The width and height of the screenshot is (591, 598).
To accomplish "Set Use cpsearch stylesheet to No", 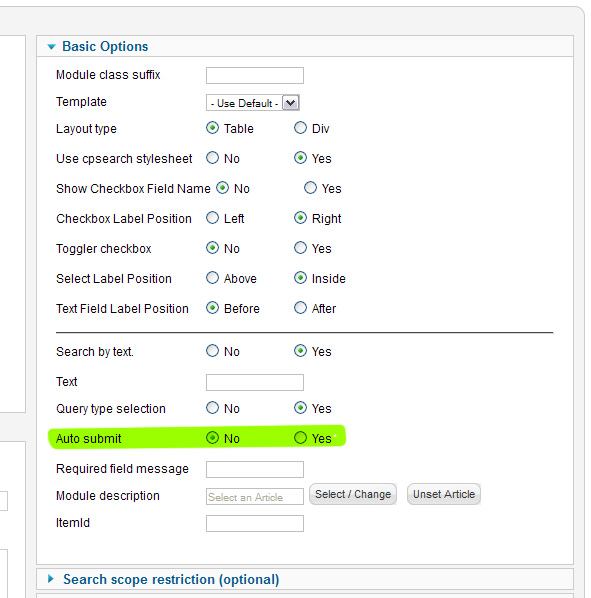I will tap(212, 158).
